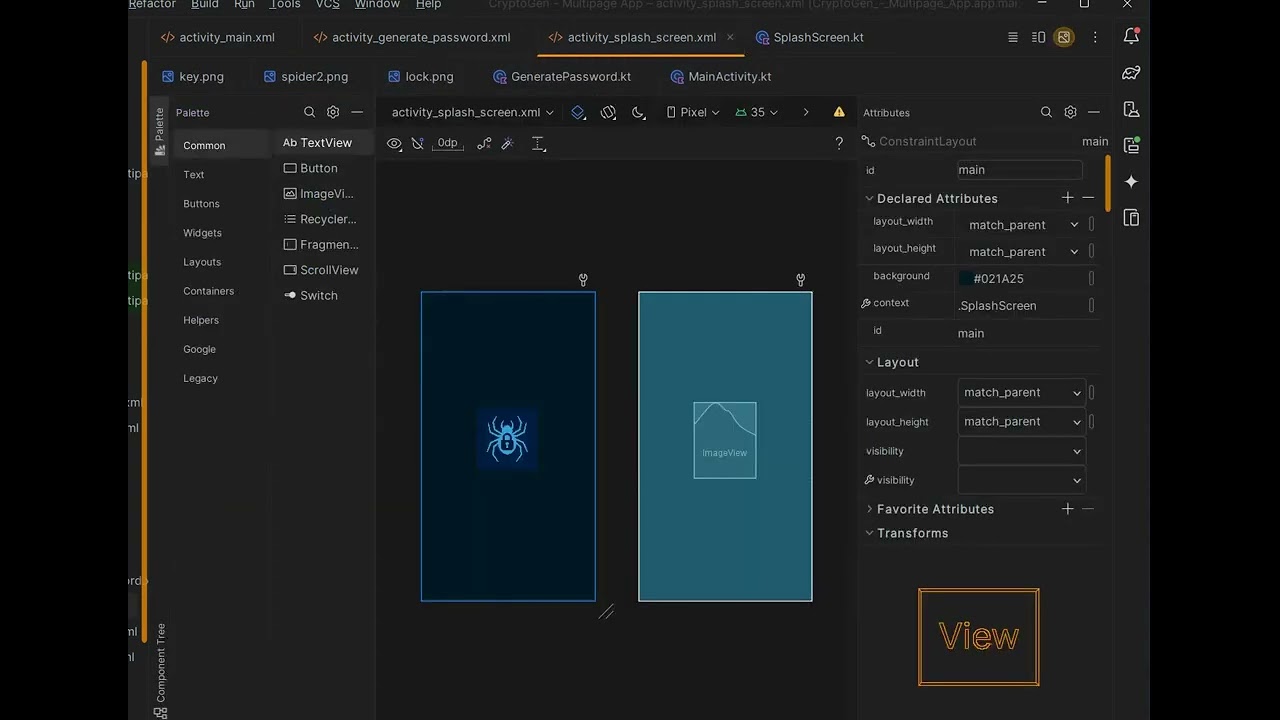Open the Device Manager side icon

[1132, 109]
